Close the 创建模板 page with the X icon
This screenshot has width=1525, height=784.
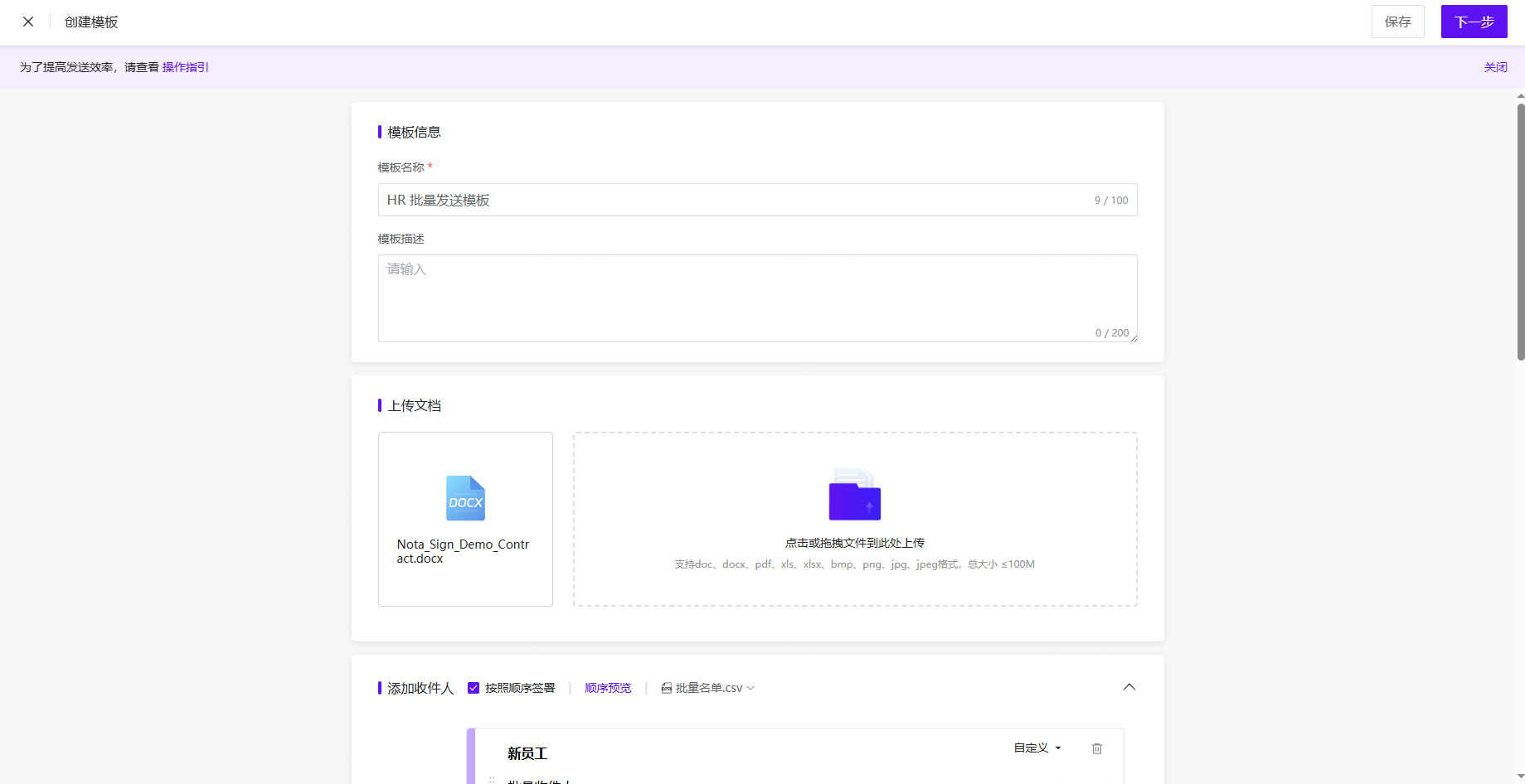coord(28,22)
